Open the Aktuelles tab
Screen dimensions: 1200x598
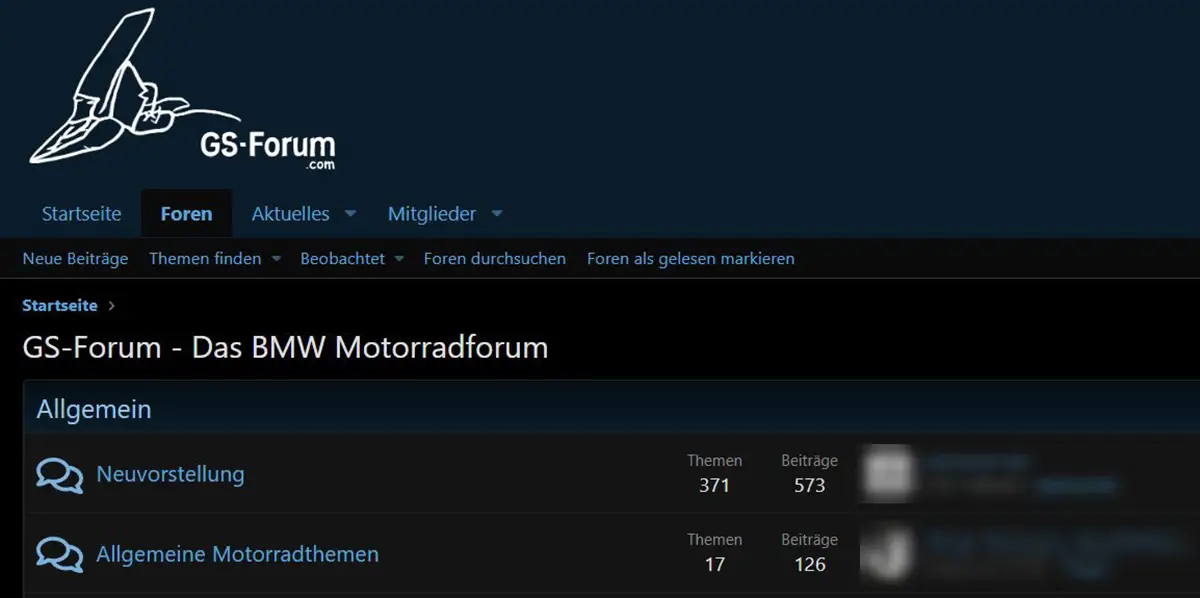291,214
